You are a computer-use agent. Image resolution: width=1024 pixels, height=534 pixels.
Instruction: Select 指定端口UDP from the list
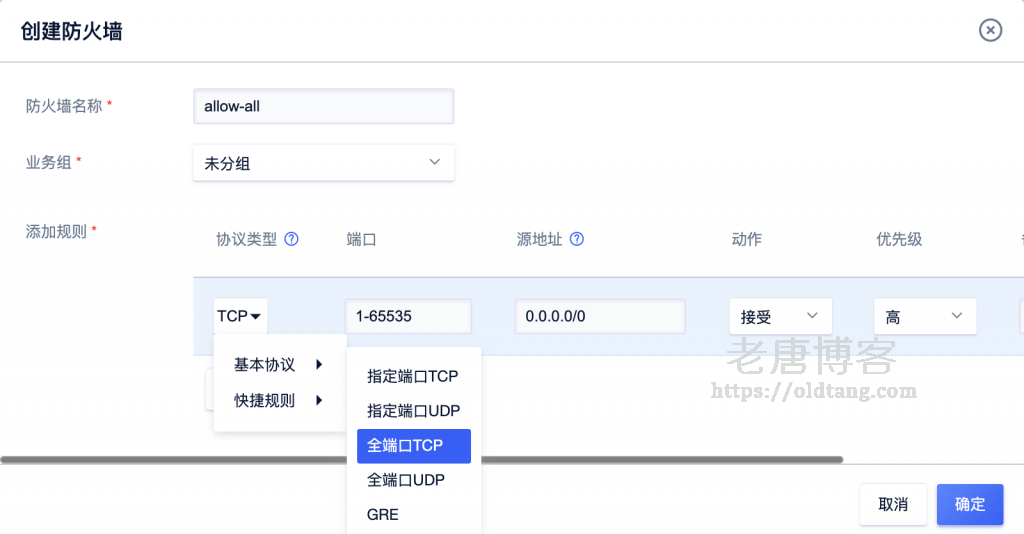[413, 411]
